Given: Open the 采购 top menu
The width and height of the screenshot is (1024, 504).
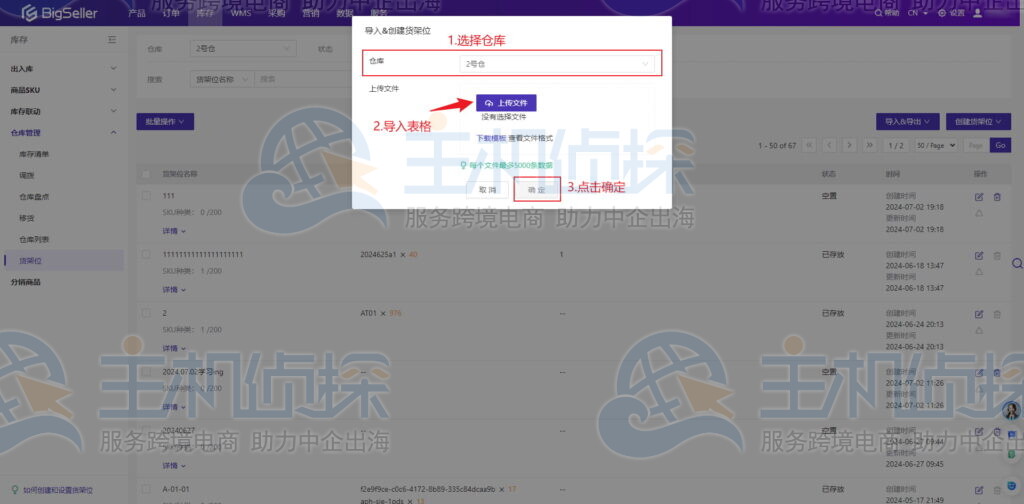Looking at the screenshot, I should pos(276,13).
